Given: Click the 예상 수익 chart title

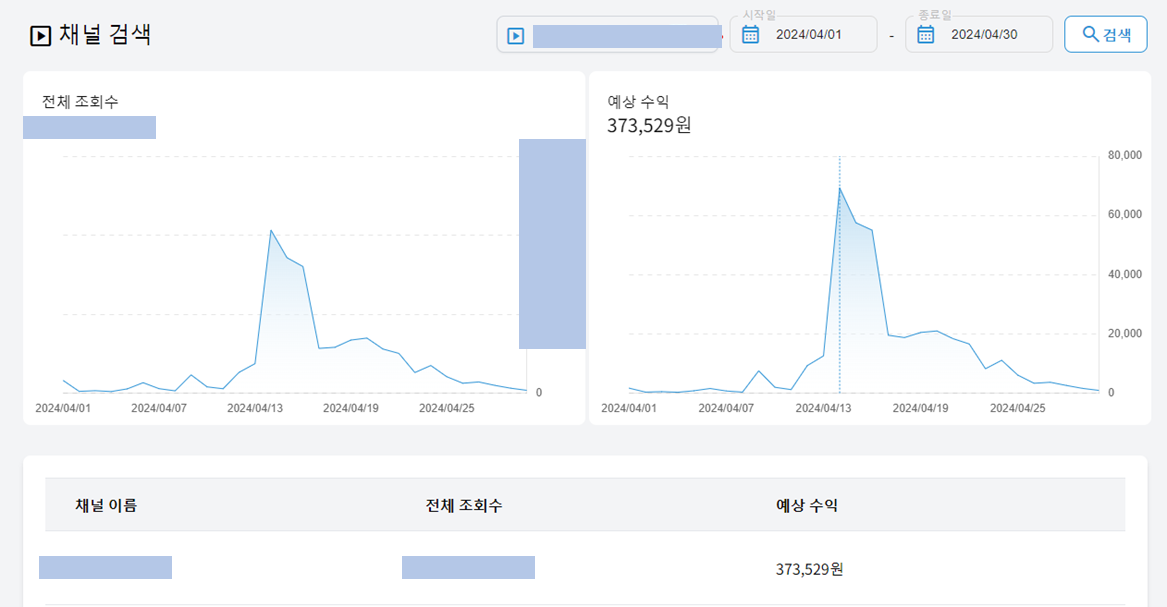Looking at the screenshot, I should pos(638,102).
